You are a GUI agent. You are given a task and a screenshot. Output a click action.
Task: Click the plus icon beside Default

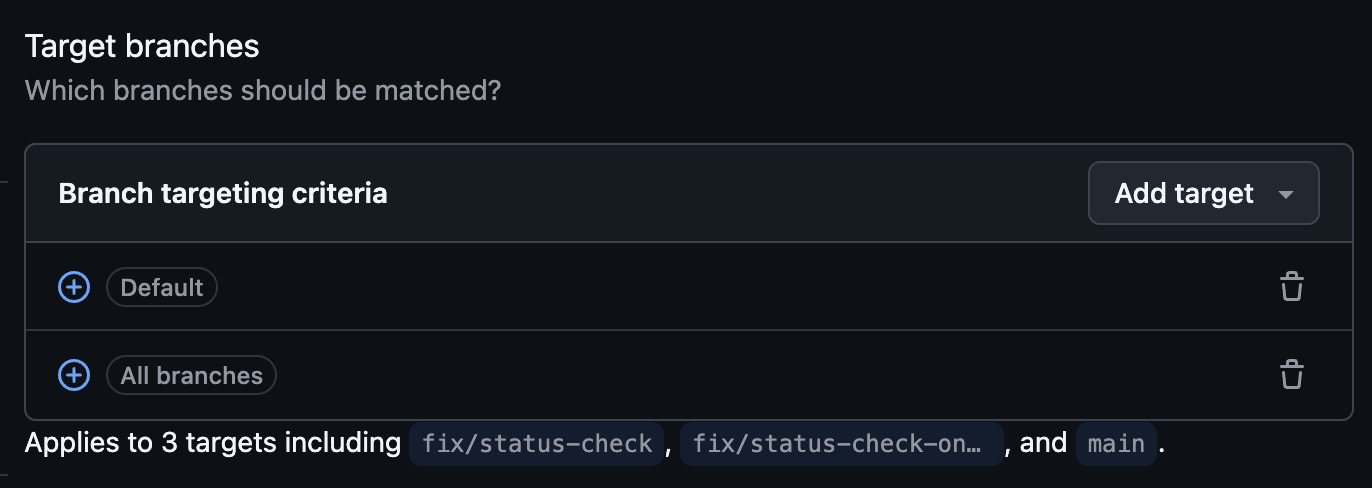(x=74, y=287)
